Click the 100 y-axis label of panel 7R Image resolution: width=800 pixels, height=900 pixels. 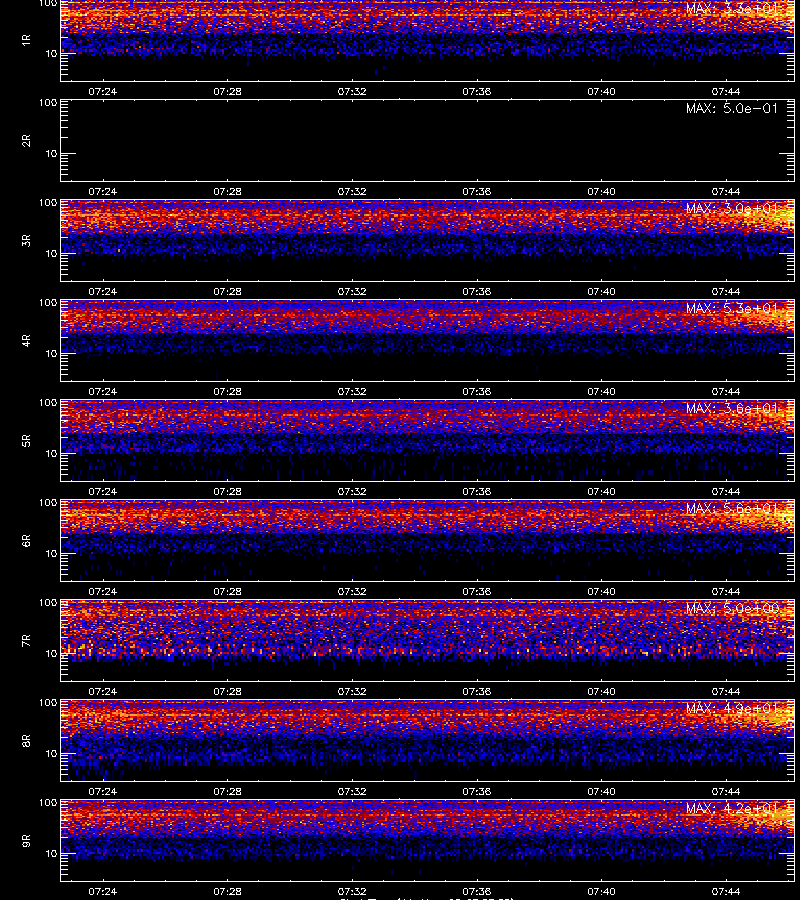pos(48,603)
